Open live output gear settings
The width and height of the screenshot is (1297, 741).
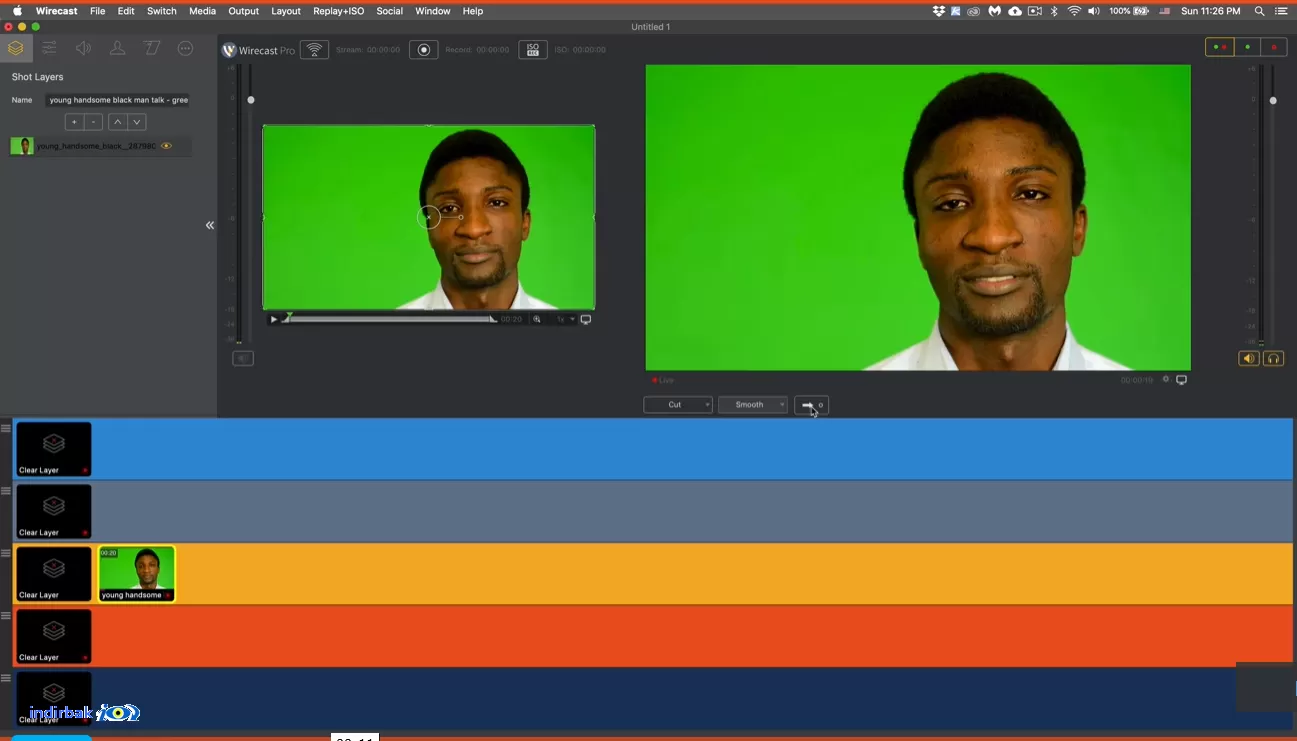pos(1166,379)
